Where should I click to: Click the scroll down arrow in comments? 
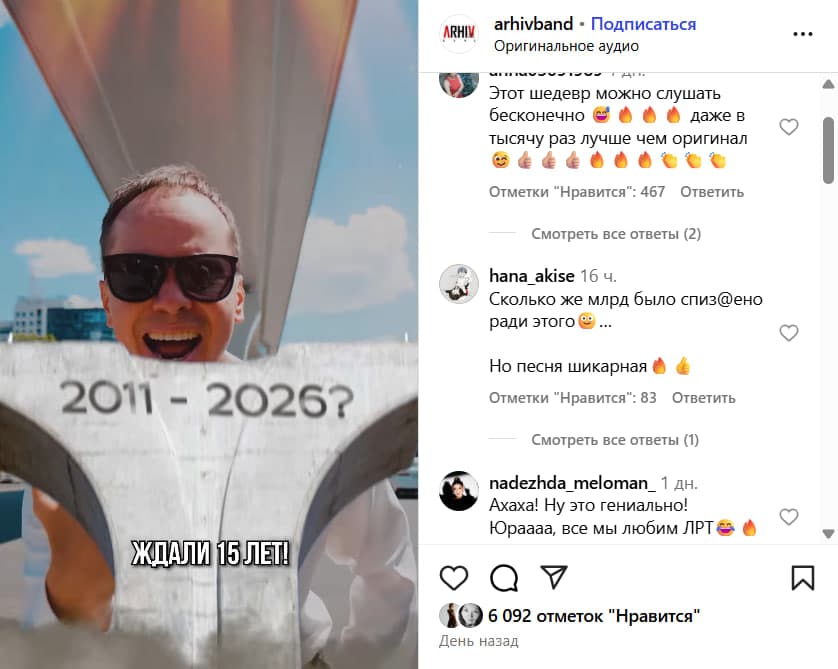[x=828, y=533]
